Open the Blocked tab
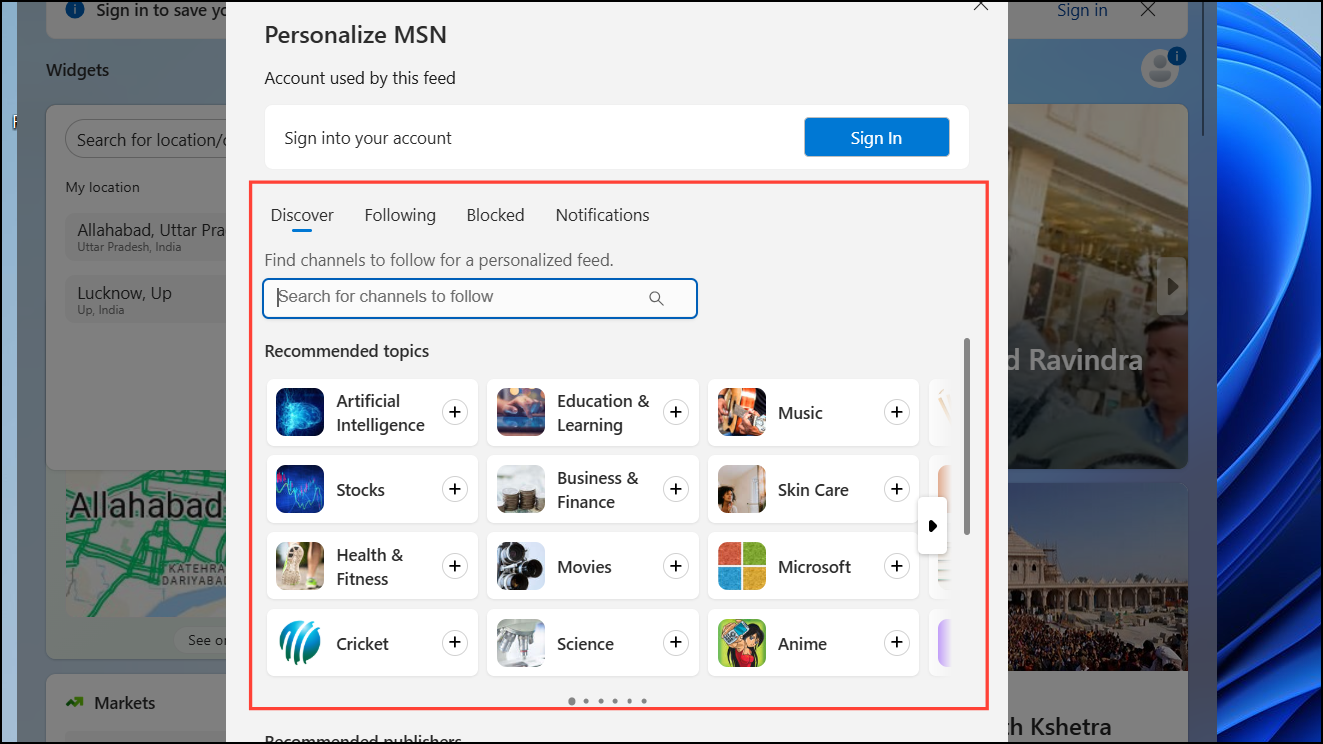Screen dimensions: 1323x744 pos(495,215)
